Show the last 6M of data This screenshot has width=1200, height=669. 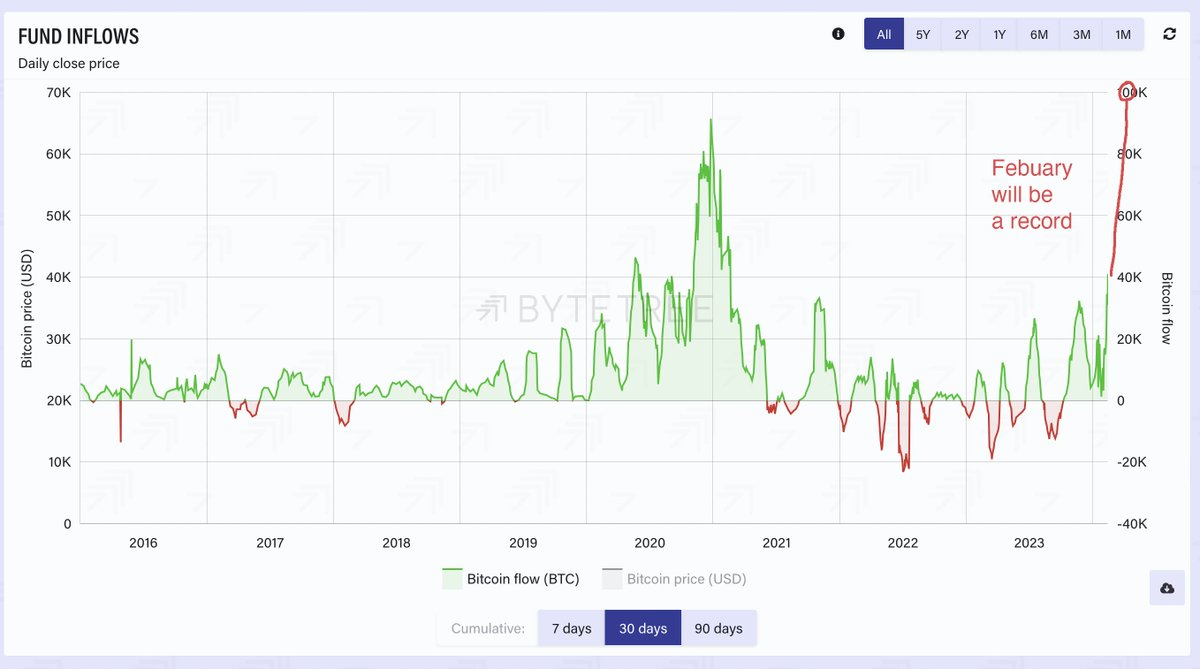pos(1039,34)
